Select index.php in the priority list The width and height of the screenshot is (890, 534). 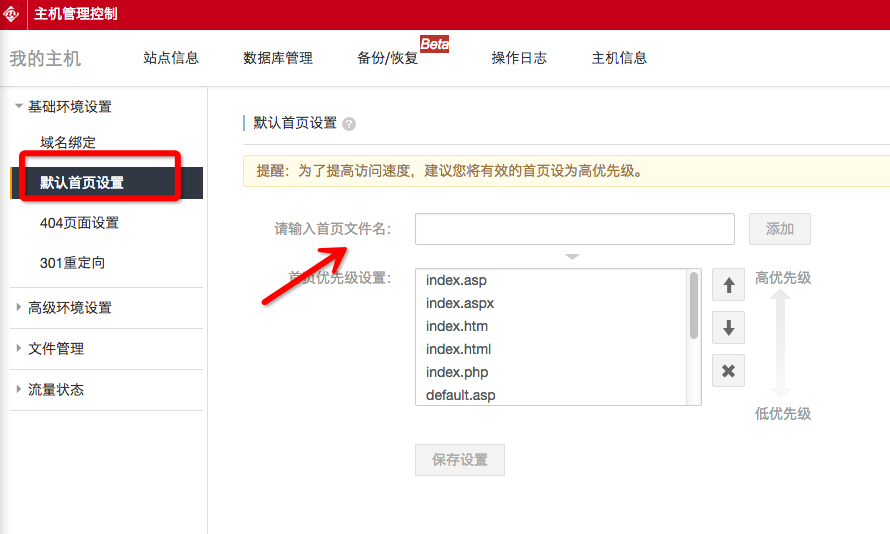(x=457, y=372)
